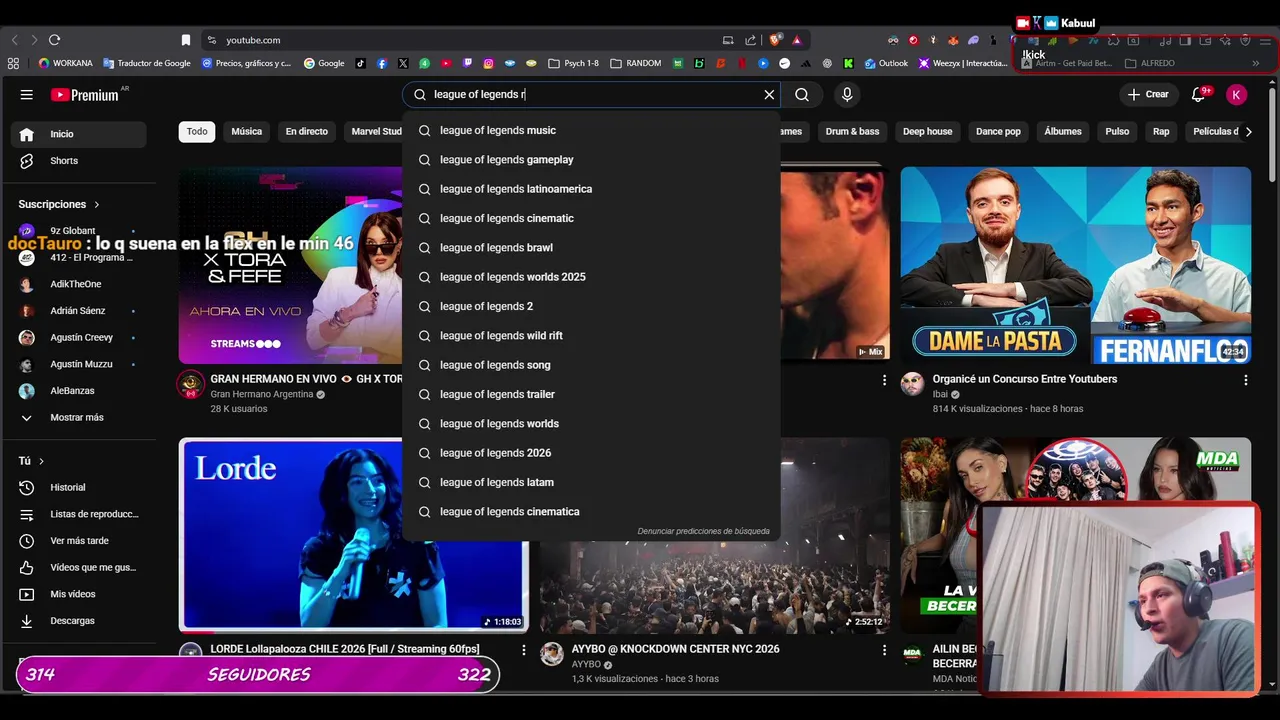Pick suggestion league of legends cinematica
The image size is (1280, 720).
[x=591, y=512]
